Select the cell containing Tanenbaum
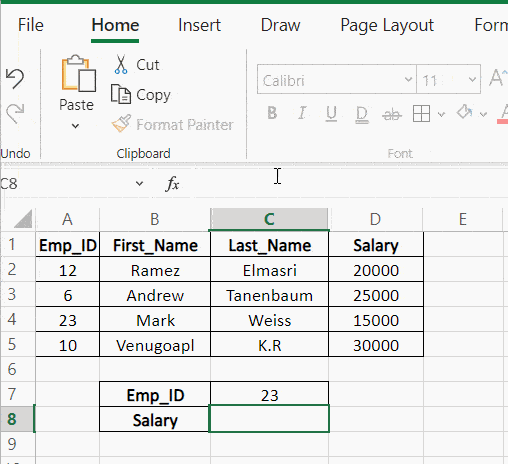Image resolution: width=508 pixels, height=464 pixels. tap(269, 295)
